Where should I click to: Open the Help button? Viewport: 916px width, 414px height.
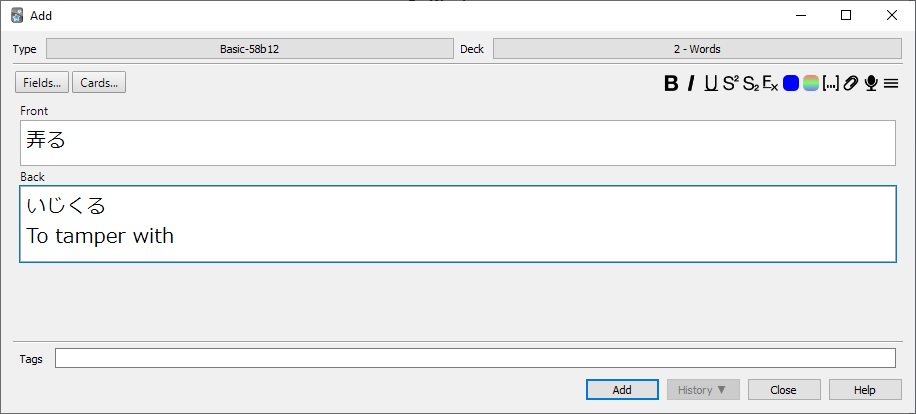pos(865,390)
